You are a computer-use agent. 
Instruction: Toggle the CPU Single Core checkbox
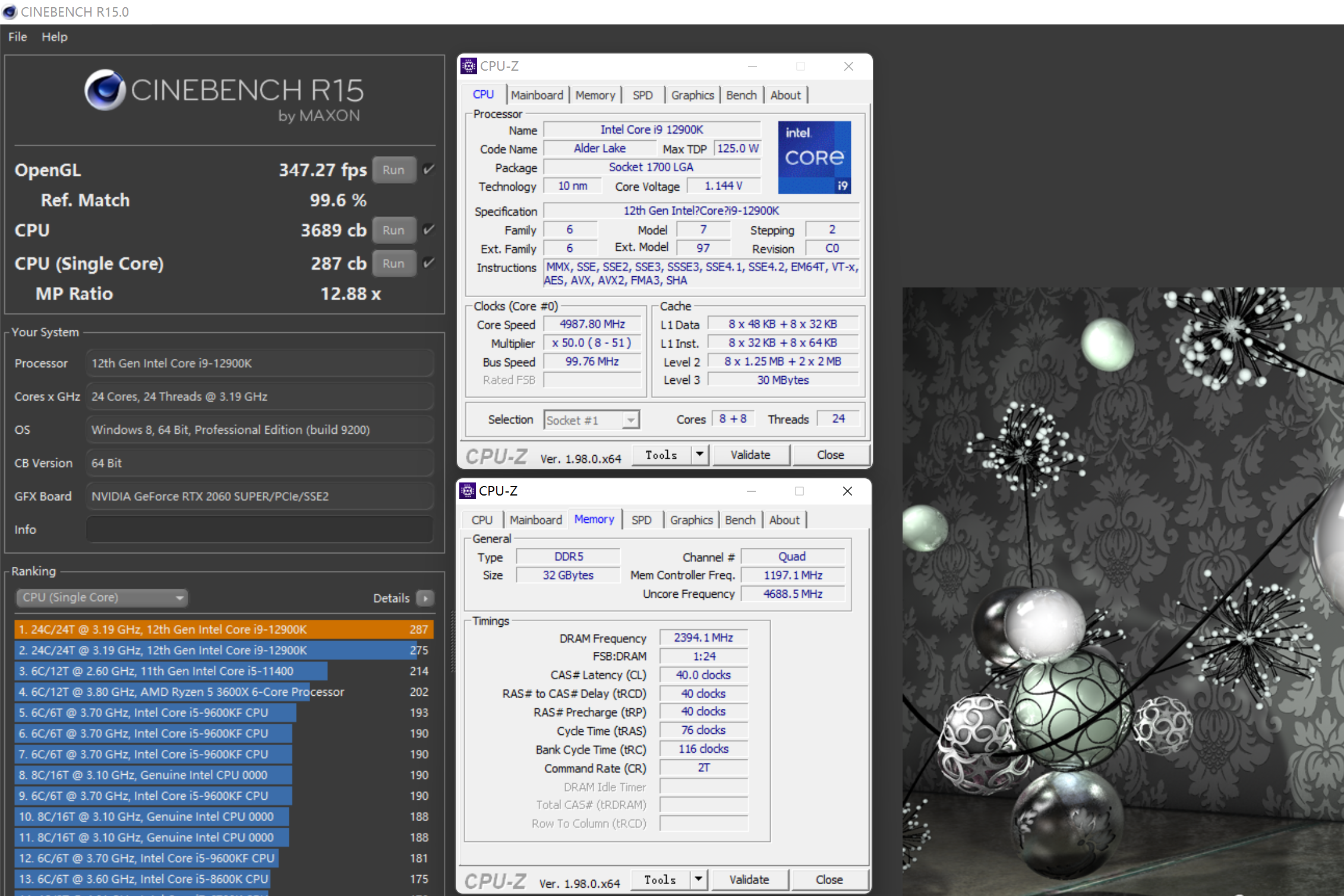428,263
